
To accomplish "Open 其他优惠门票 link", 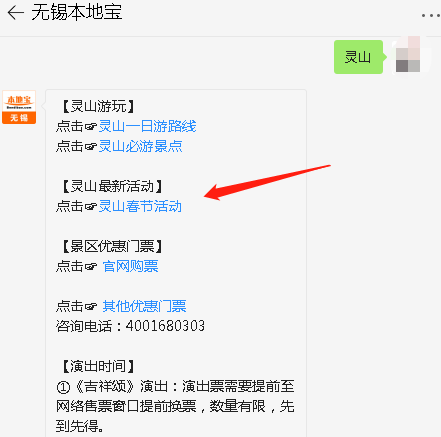I will pyautogui.click(x=144, y=306).
